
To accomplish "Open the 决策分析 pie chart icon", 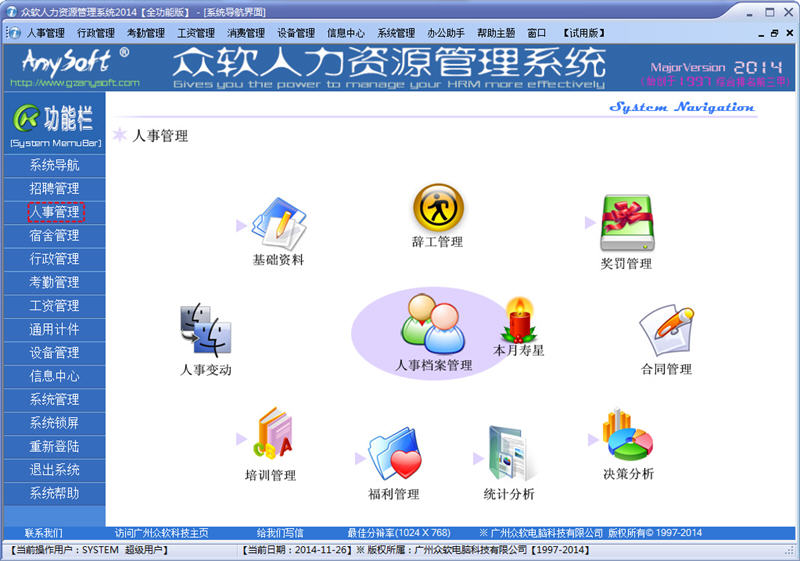I will (x=628, y=434).
